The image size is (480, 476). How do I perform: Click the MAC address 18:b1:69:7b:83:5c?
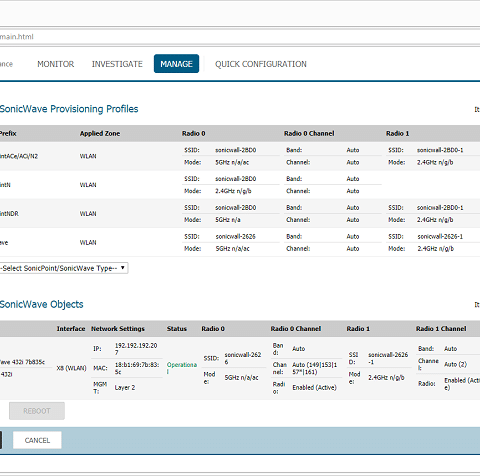click(x=137, y=368)
